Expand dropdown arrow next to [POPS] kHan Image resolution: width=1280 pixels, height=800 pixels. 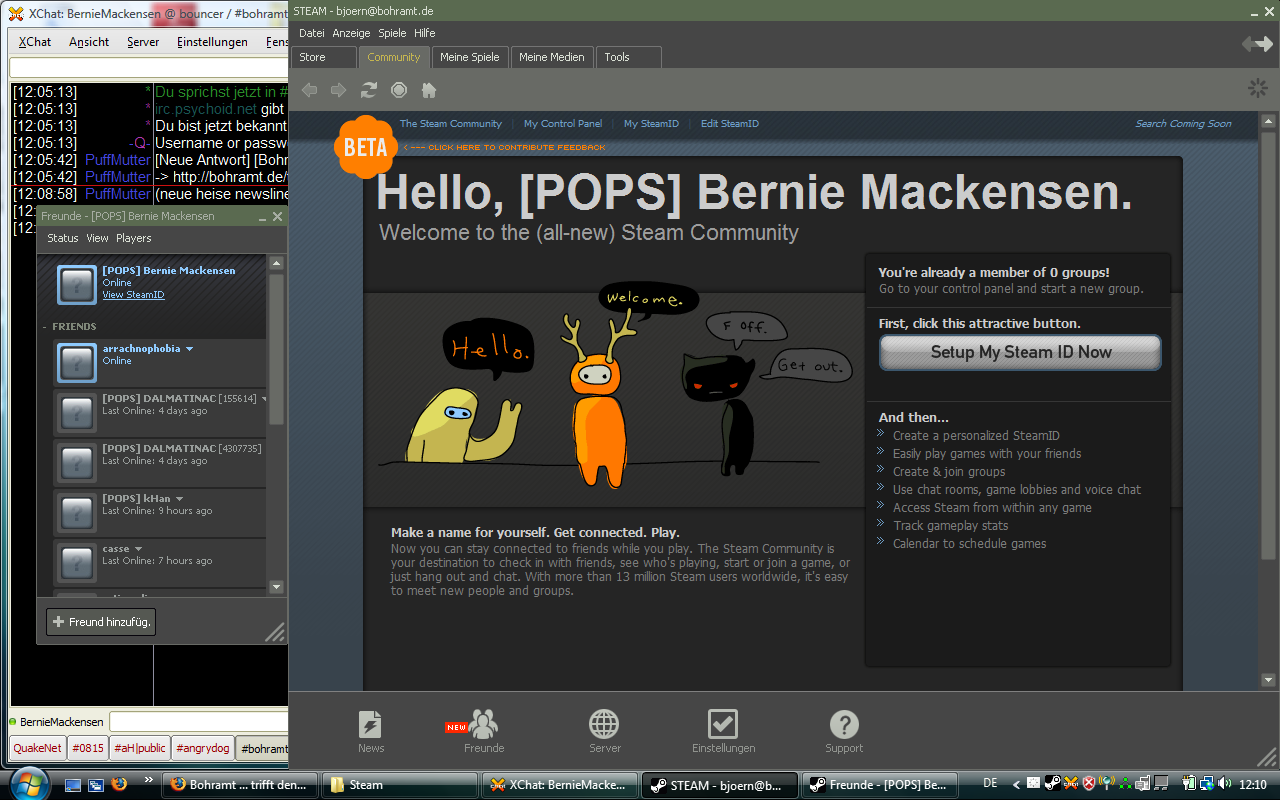click(x=180, y=499)
